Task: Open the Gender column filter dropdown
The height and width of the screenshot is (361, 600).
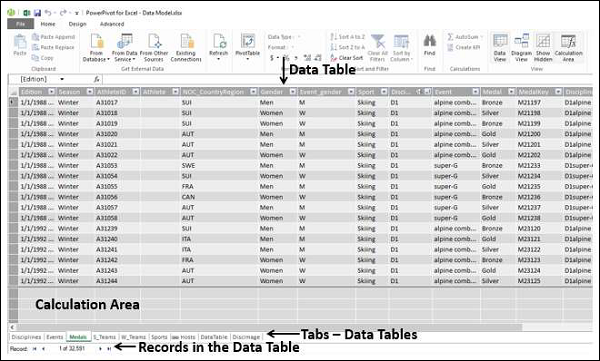Action: tap(293, 91)
